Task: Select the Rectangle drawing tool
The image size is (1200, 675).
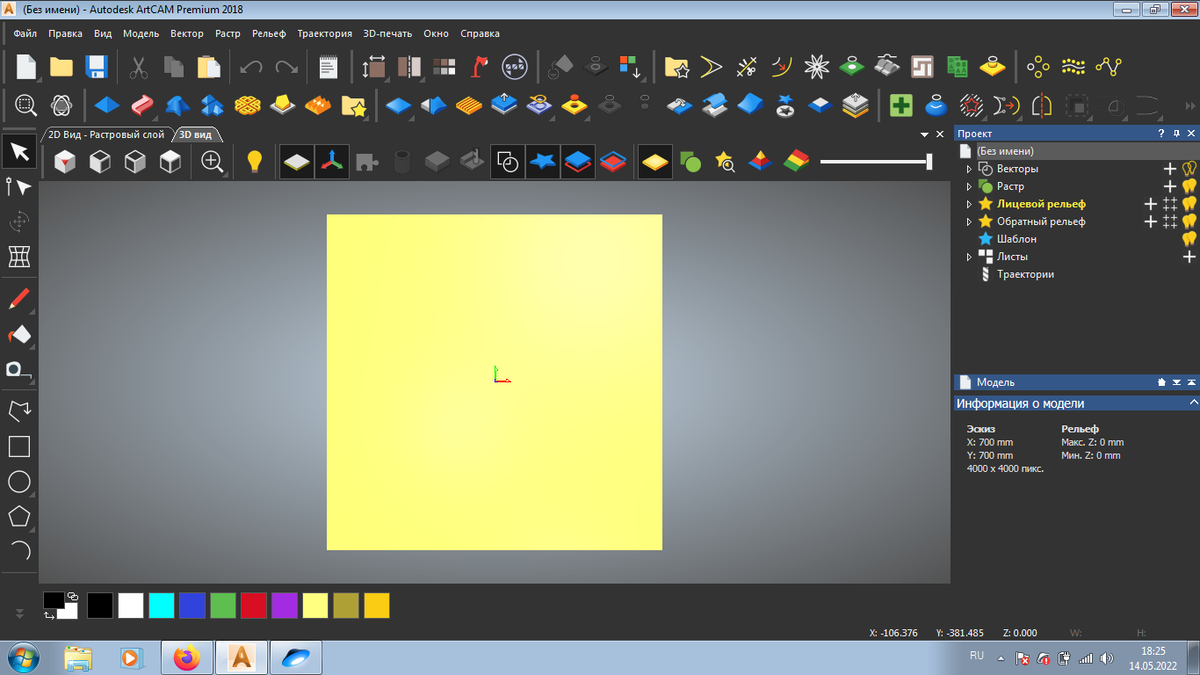Action: click(19, 446)
